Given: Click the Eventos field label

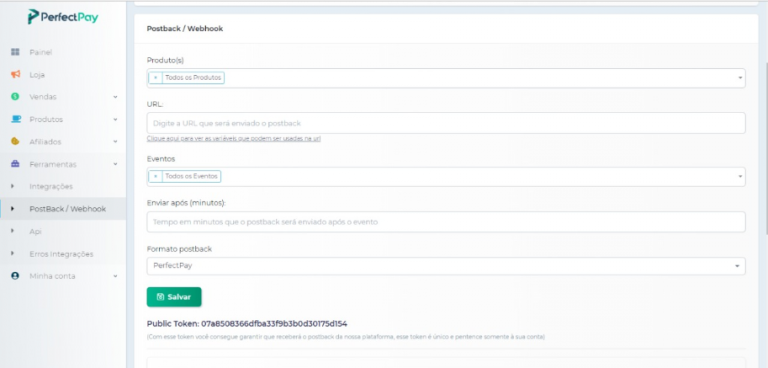Looking at the screenshot, I should (x=161, y=159).
